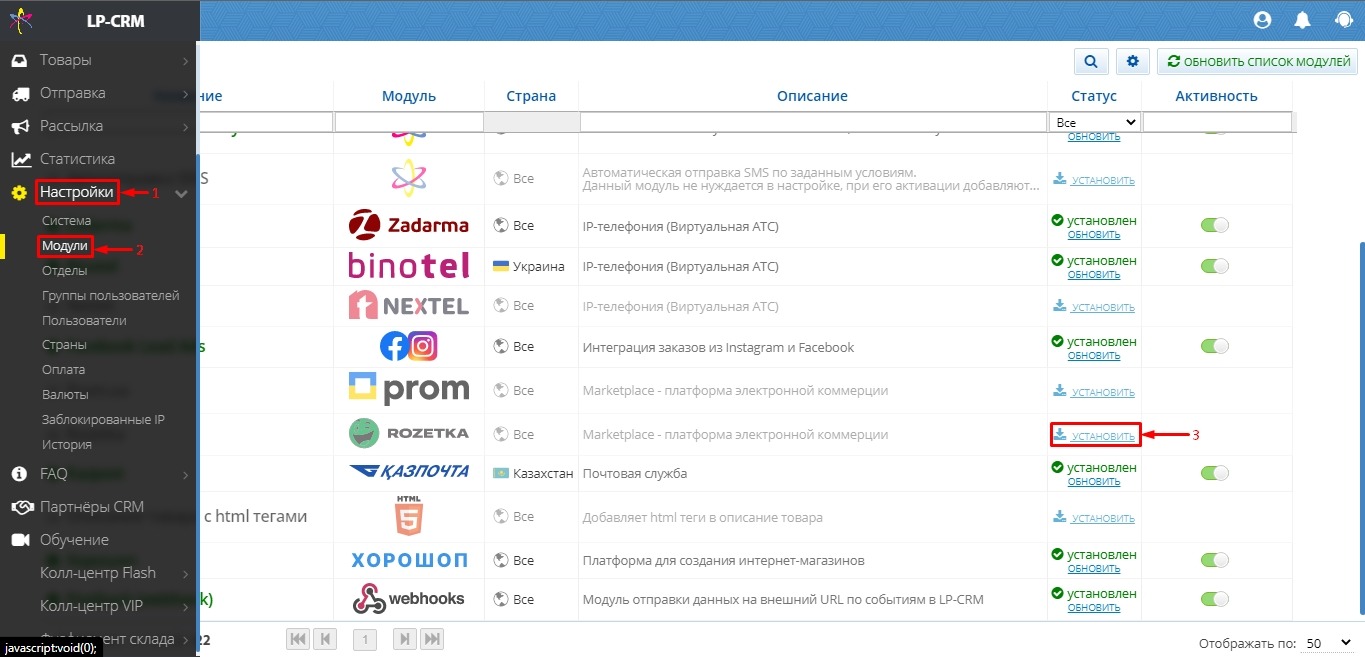Click the Отправка truck icon
This screenshot has width=1365, height=657.
[19, 94]
